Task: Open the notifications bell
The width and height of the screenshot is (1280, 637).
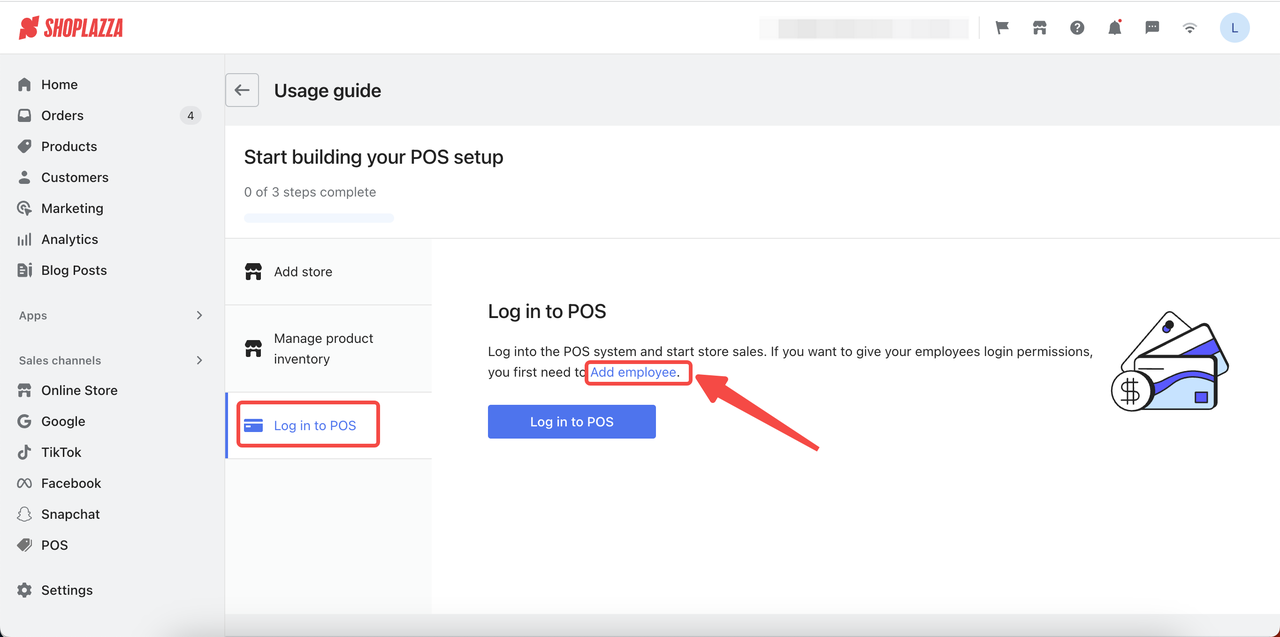Action: [1115, 28]
